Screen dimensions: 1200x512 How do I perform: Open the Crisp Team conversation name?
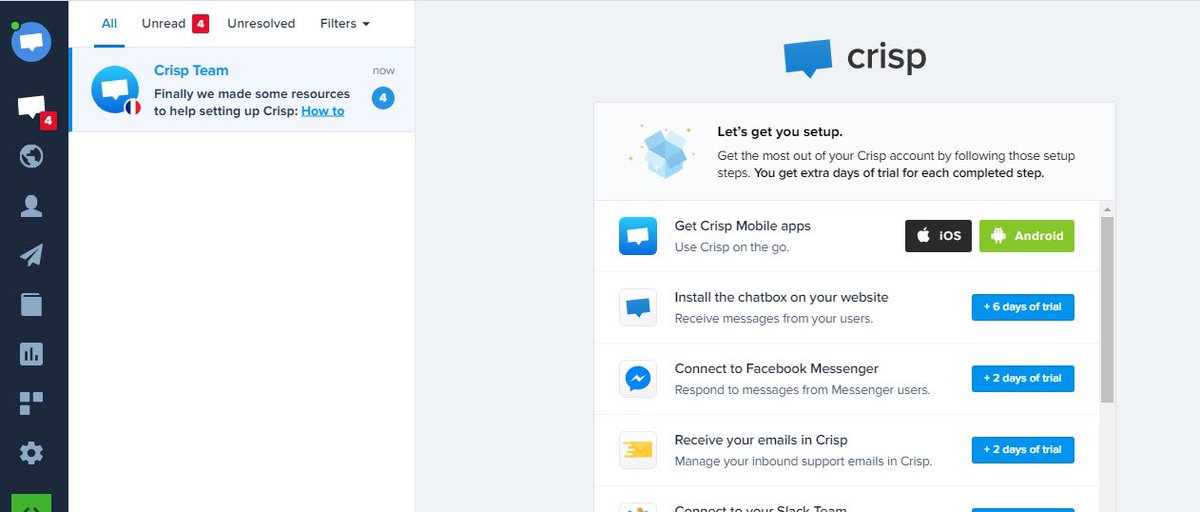pyautogui.click(x=191, y=70)
